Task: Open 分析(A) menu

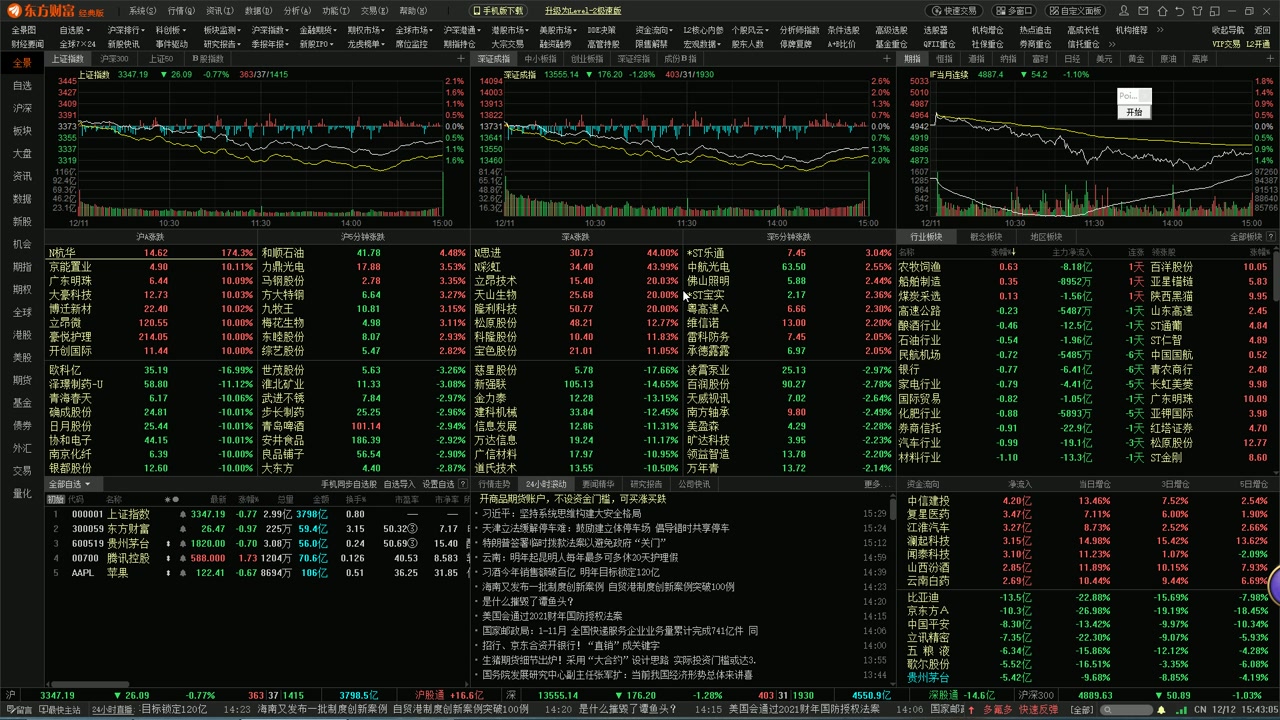Action: (x=297, y=11)
